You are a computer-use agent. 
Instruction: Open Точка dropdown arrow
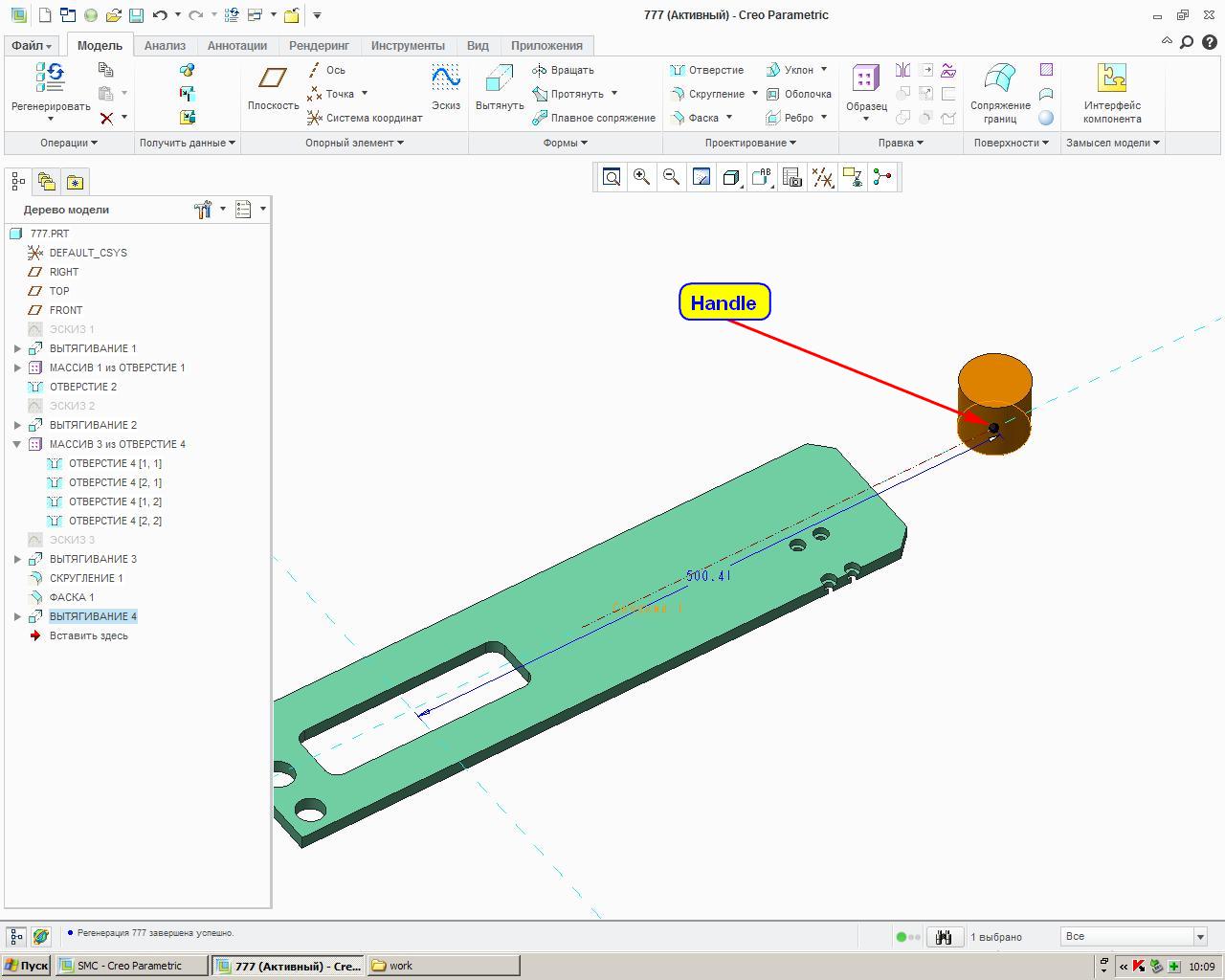point(365,94)
